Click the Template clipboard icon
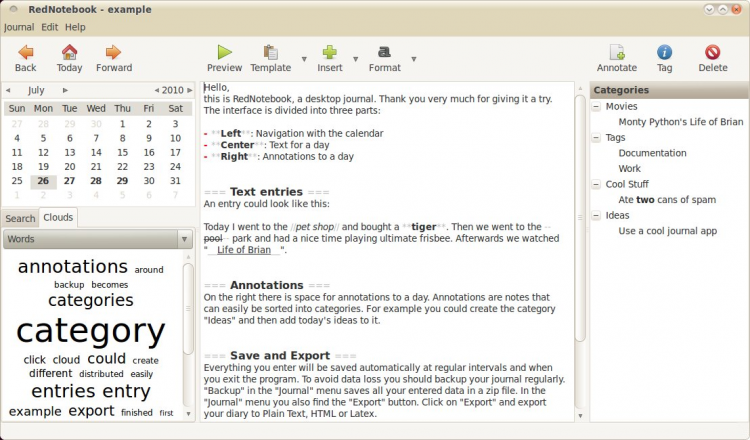 [271, 52]
